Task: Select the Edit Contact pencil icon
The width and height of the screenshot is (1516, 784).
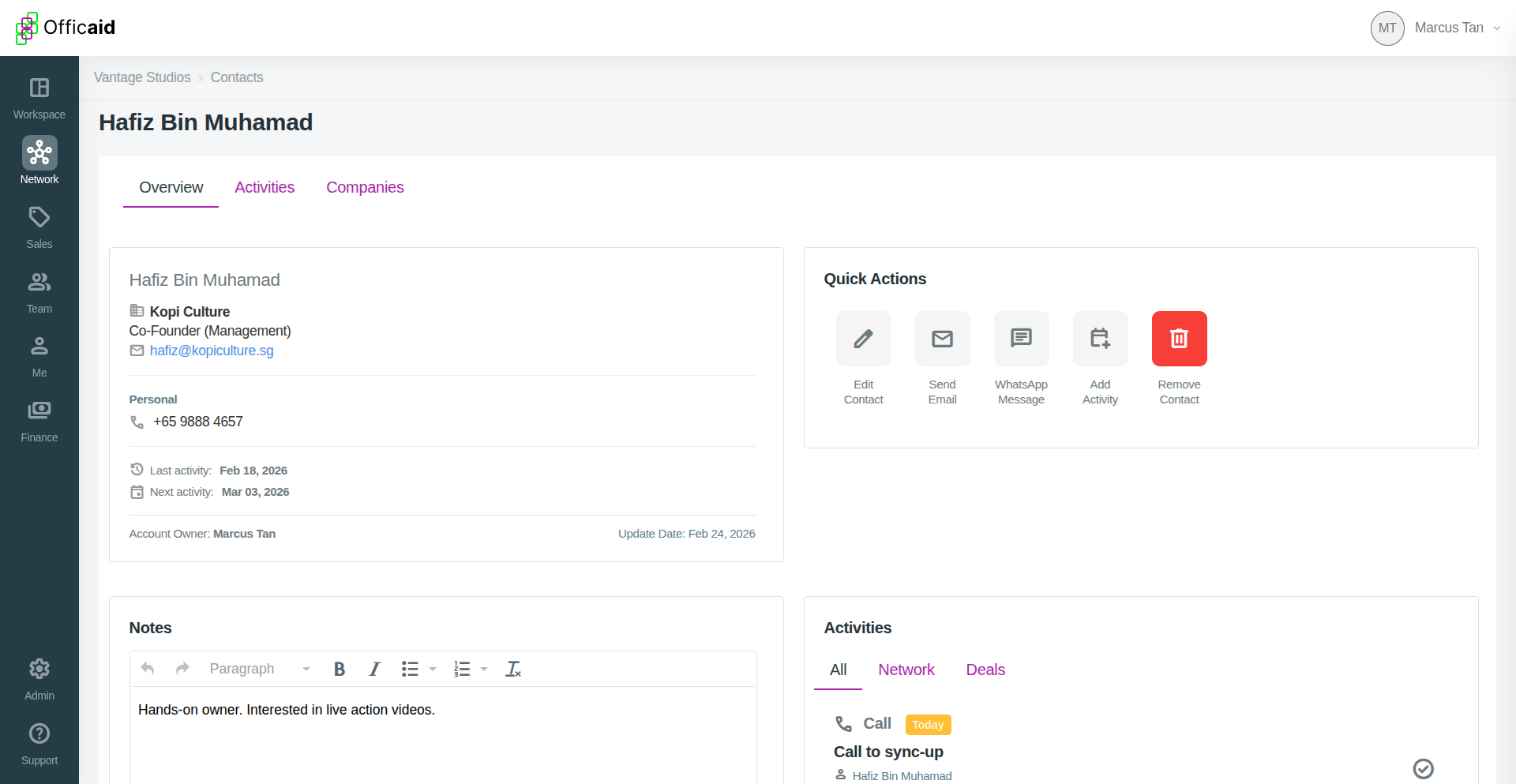Action: (863, 339)
